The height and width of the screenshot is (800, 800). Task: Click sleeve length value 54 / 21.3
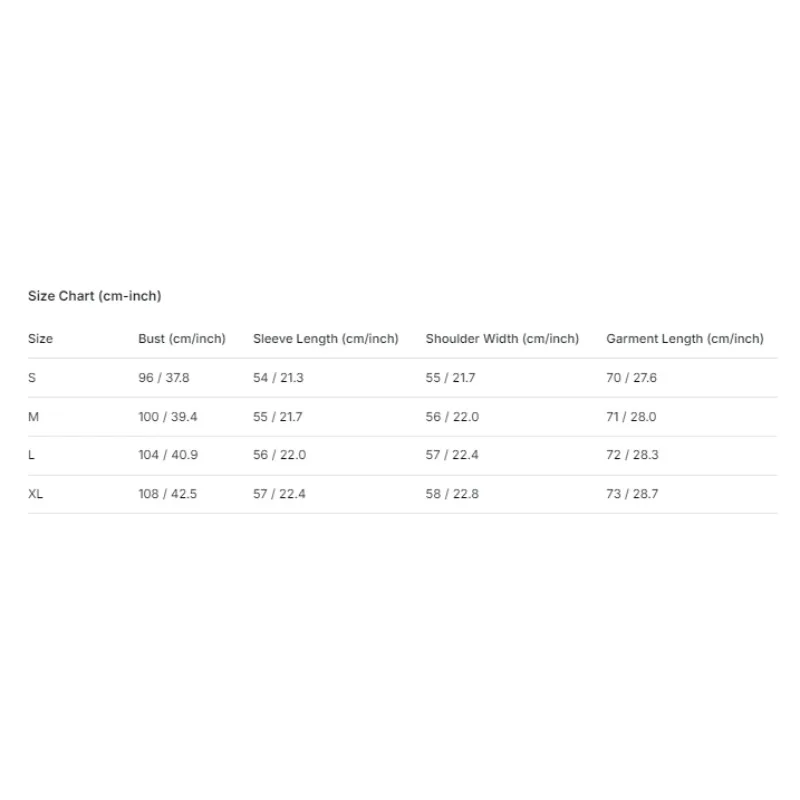tap(278, 378)
